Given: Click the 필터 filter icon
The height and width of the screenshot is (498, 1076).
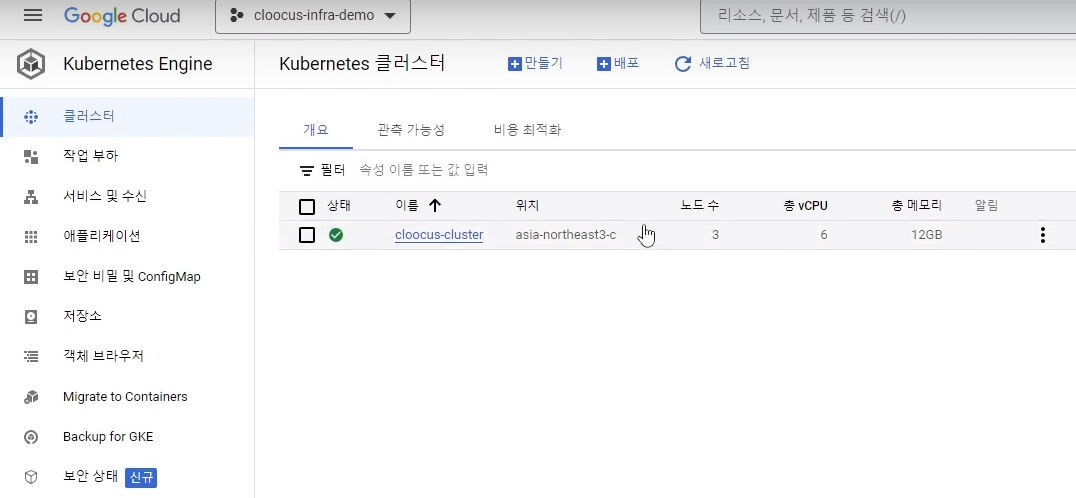Looking at the screenshot, I should 307,171.
